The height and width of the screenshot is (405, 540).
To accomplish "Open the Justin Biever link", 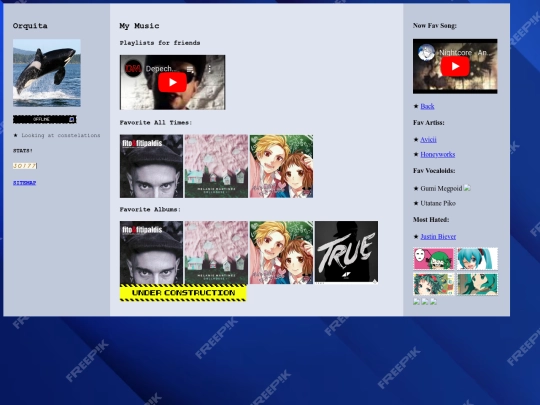I will point(438,236).
